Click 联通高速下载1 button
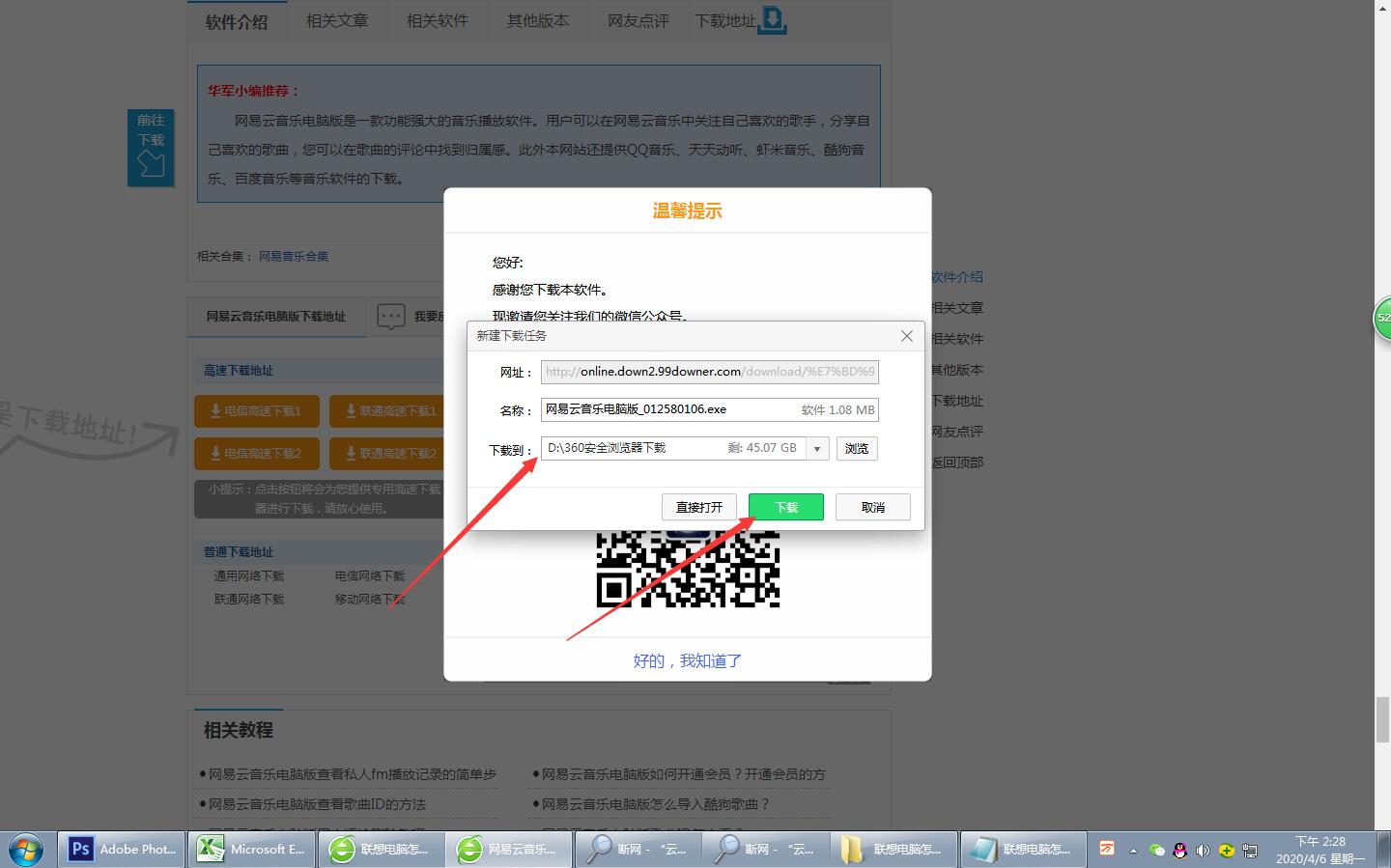 tap(386, 410)
